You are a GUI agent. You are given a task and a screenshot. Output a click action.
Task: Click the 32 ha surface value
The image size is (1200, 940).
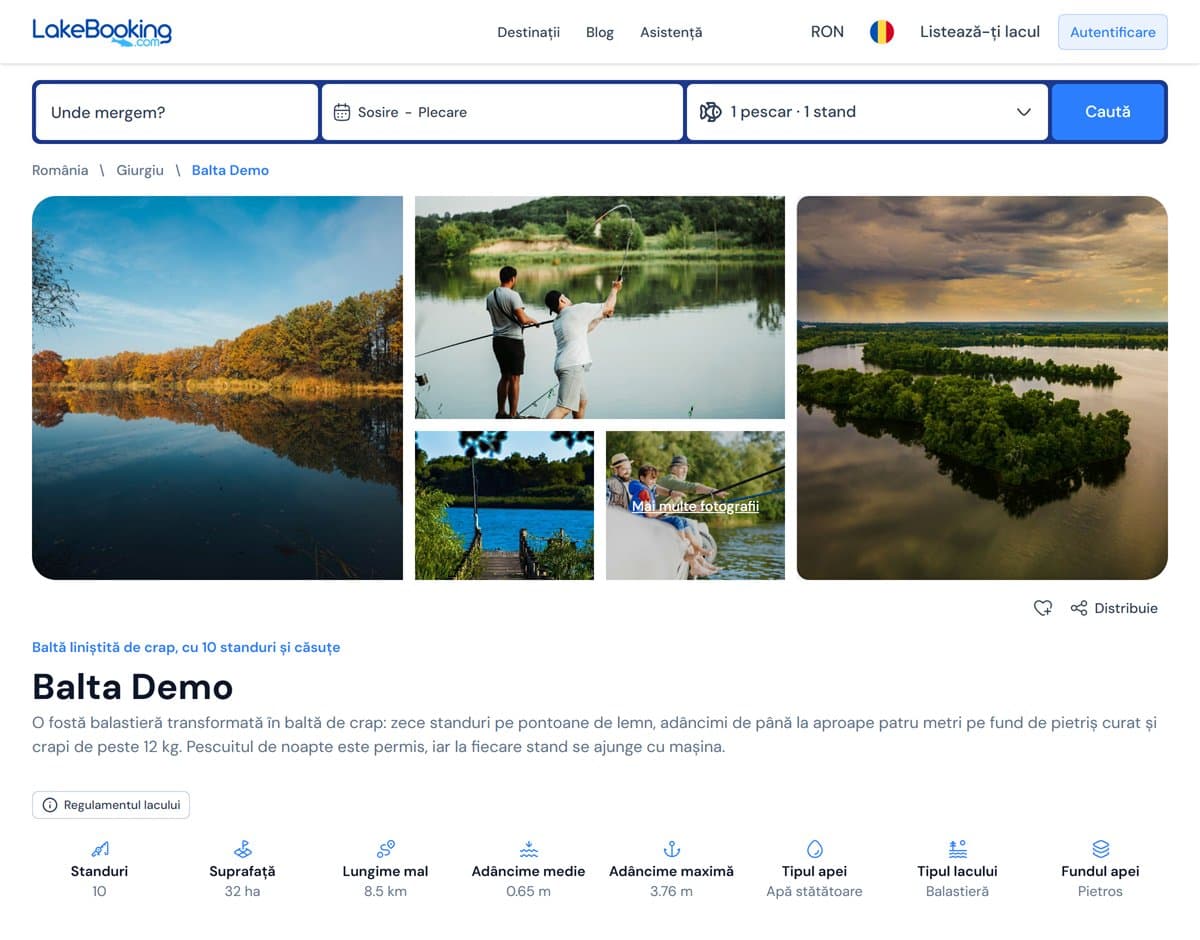pyautogui.click(x=242, y=891)
